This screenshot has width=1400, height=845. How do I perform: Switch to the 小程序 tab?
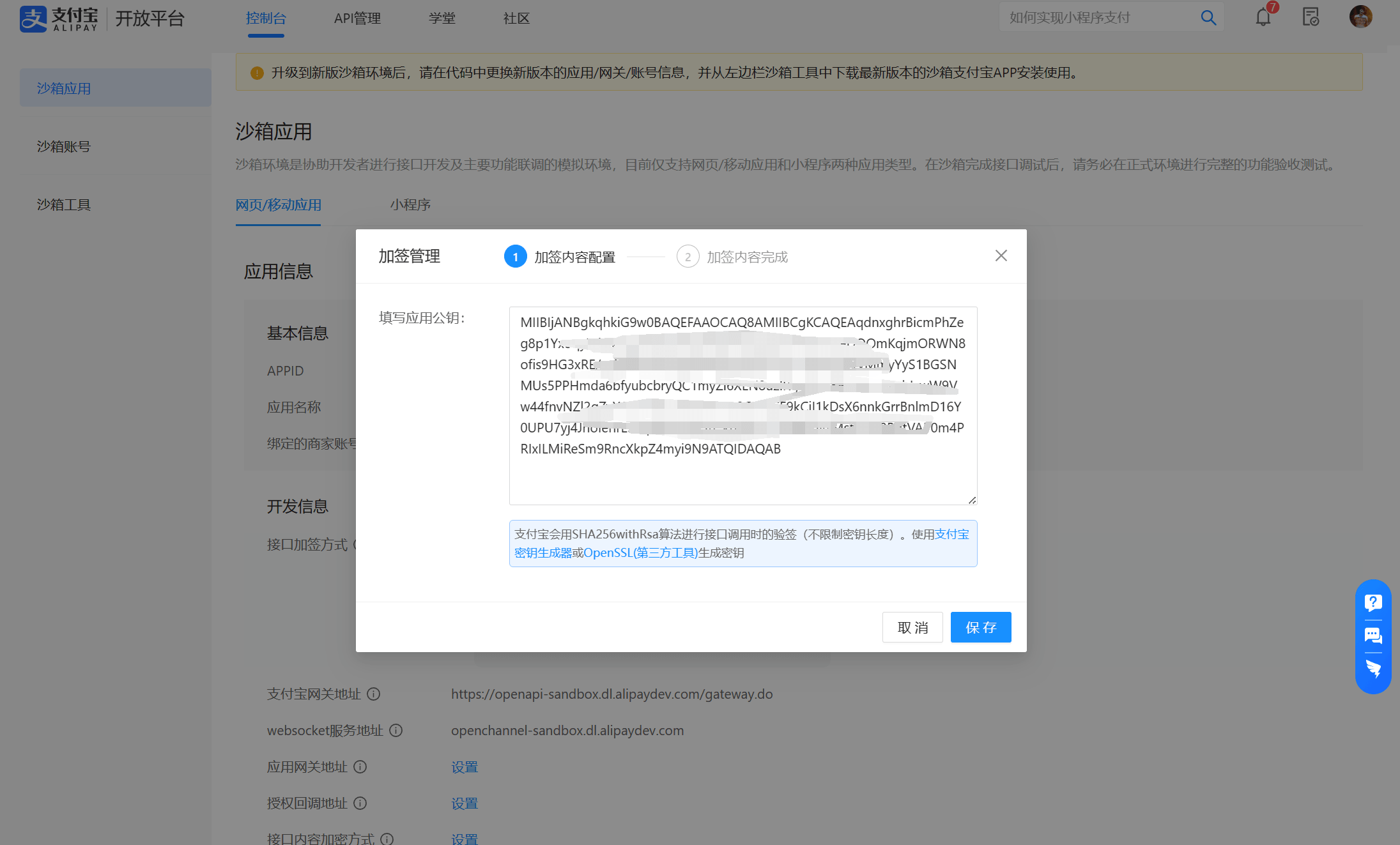410,205
